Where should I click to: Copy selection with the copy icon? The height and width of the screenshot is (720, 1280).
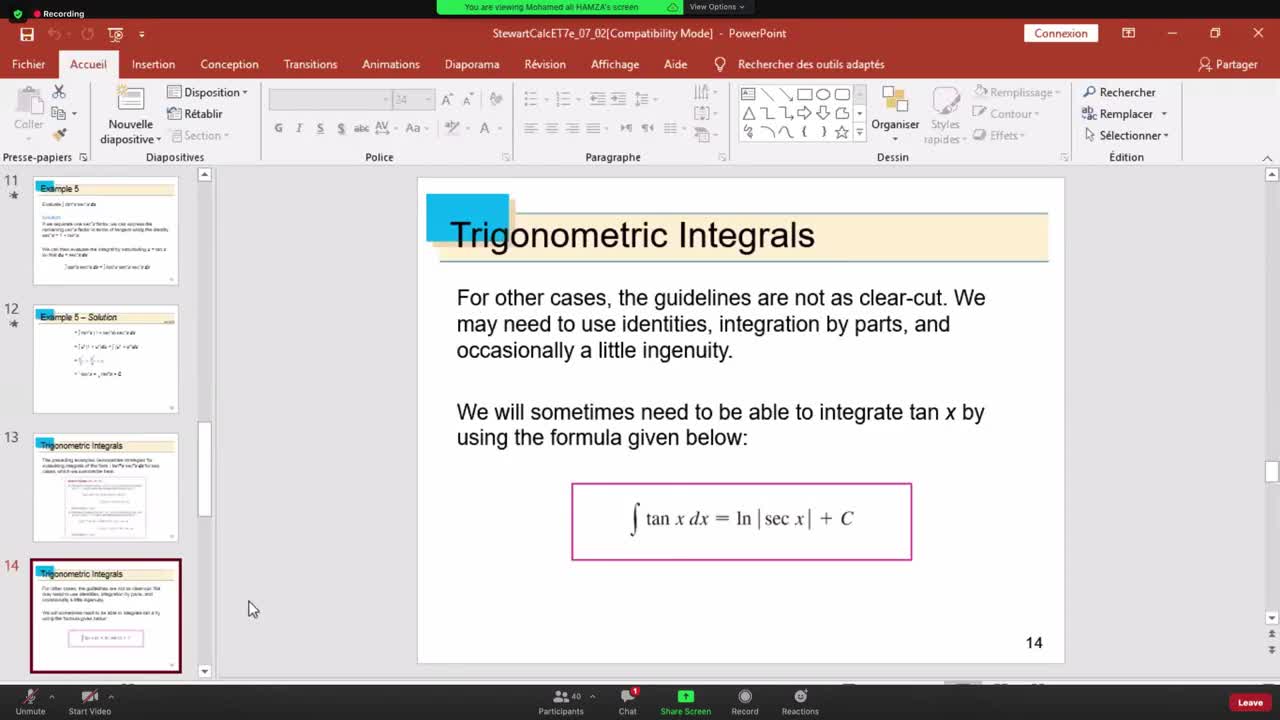point(59,113)
